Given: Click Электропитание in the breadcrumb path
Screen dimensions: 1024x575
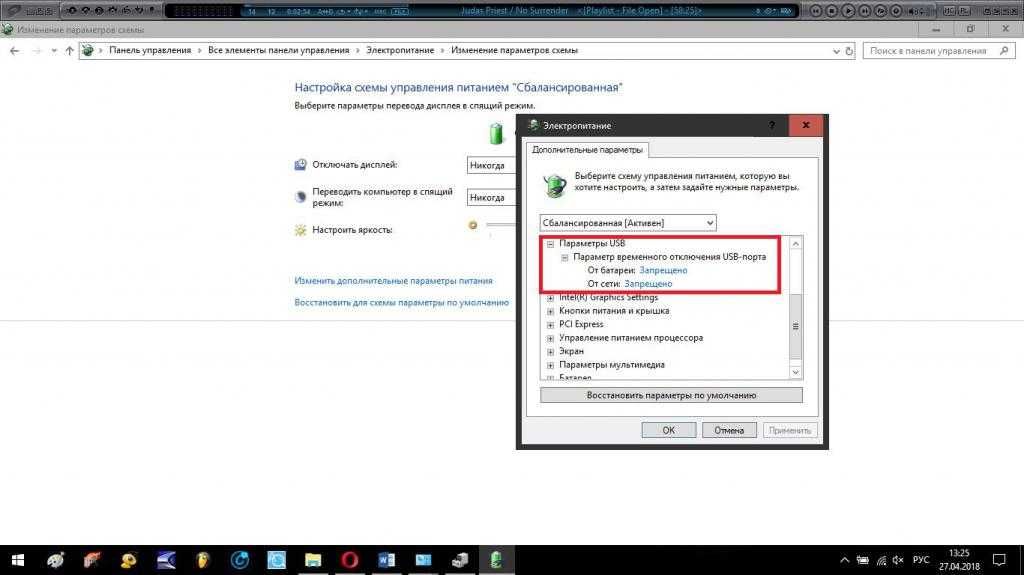Looking at the screenshot, I should [400, 50].
